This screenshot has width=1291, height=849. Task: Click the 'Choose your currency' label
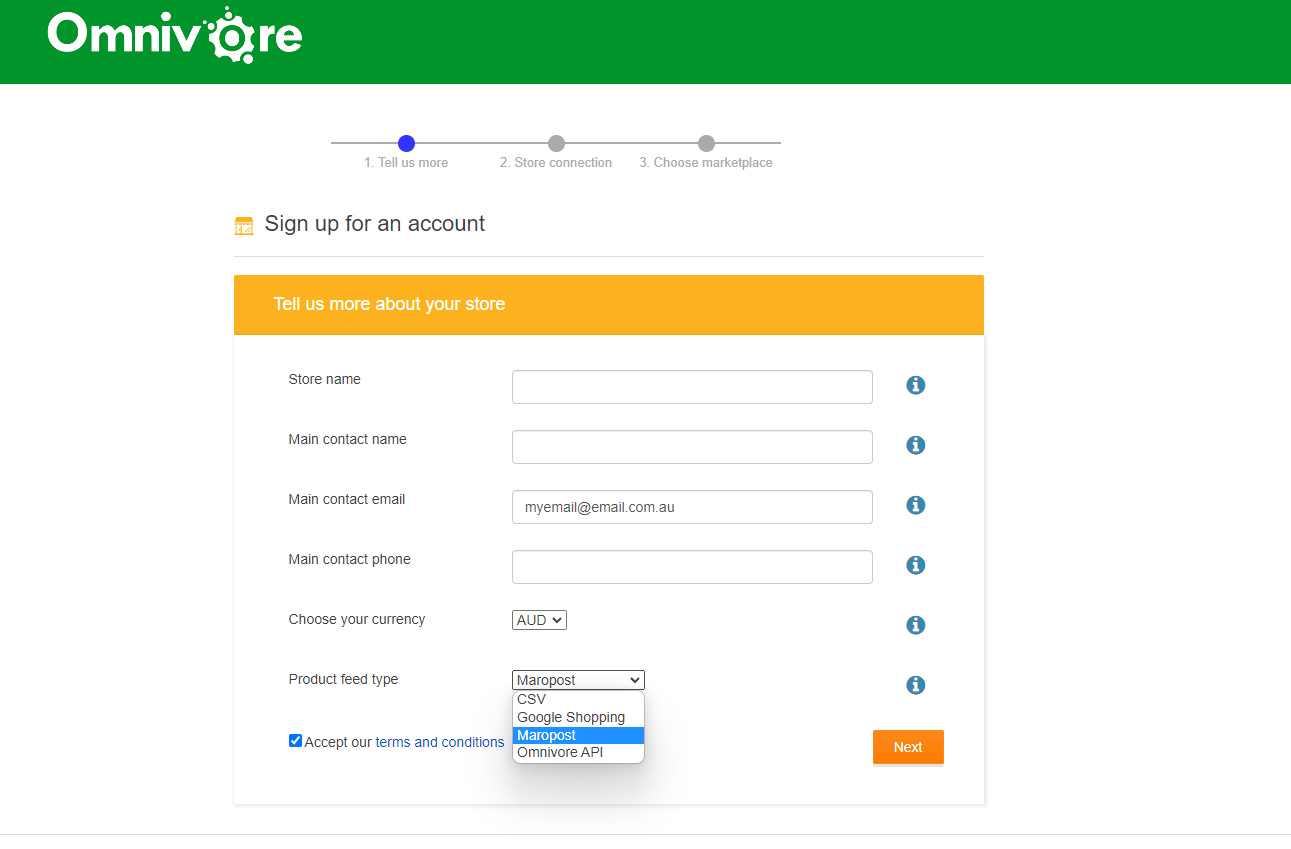(x=357, y=619)
